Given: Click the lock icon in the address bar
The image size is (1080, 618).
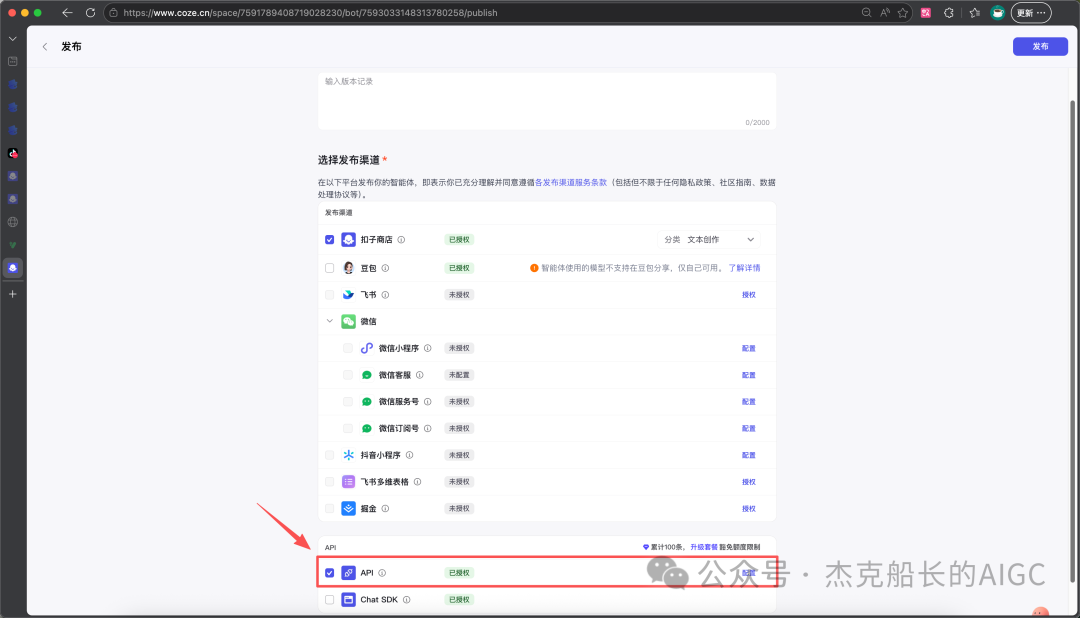Looking at the screenshot, I should tap(114, 12).
